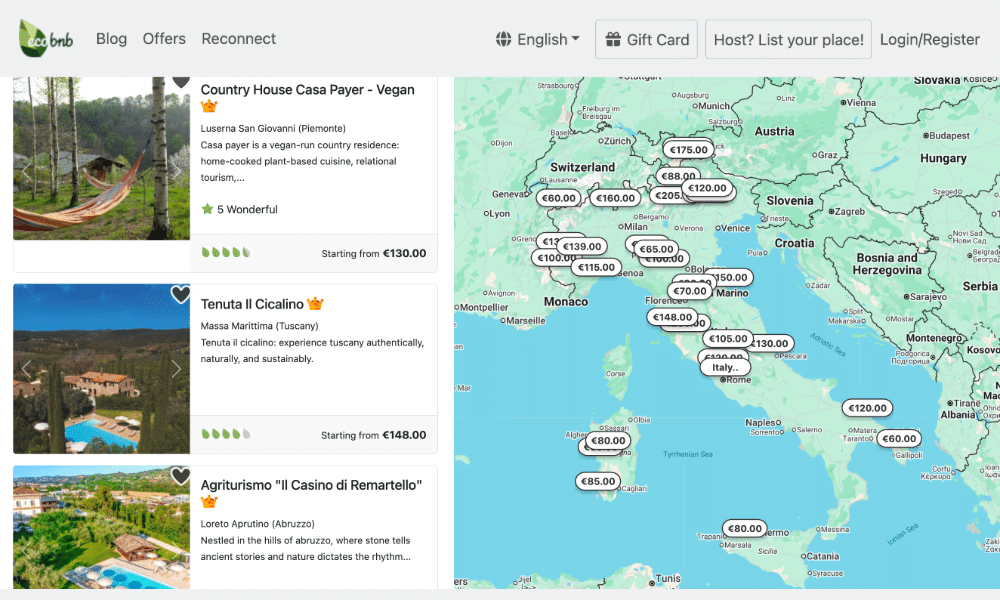Open Login/Register link
The height and width of the screenshot is (600, 1000).
point(929,40)
